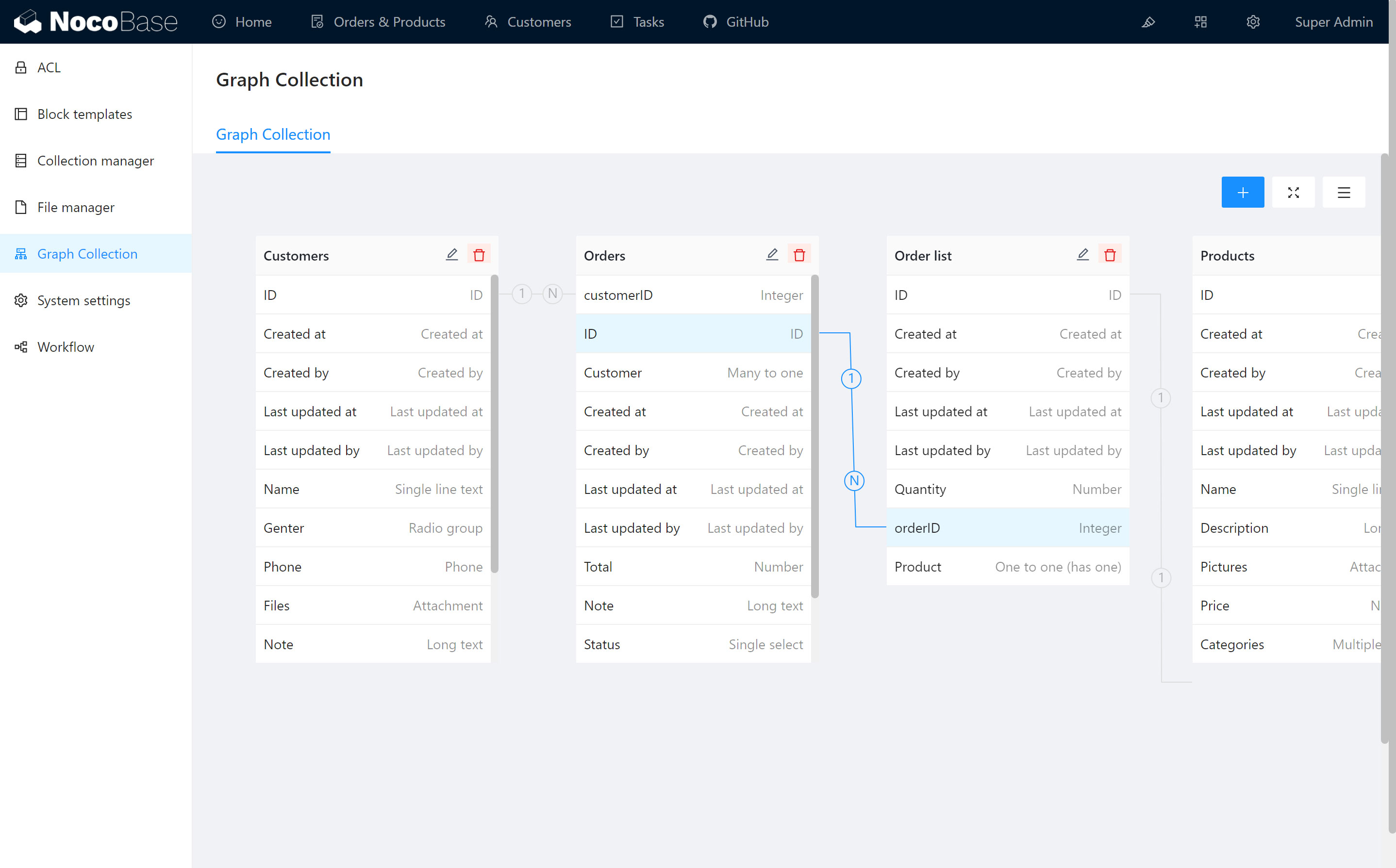1396x868 pixels.
Task: Open Collection manager in sidebar
Action: [x=95, y=161]
